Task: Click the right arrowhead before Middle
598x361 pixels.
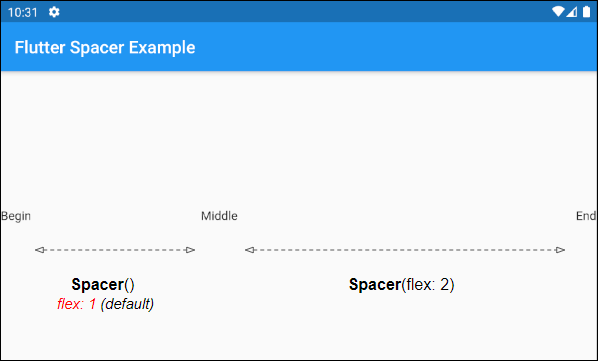Action: tap(190, 250)
